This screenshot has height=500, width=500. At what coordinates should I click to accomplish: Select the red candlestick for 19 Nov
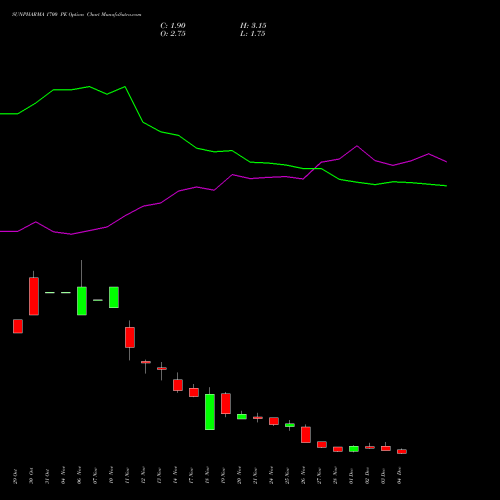pyautogui.click(x=226, y=404)
